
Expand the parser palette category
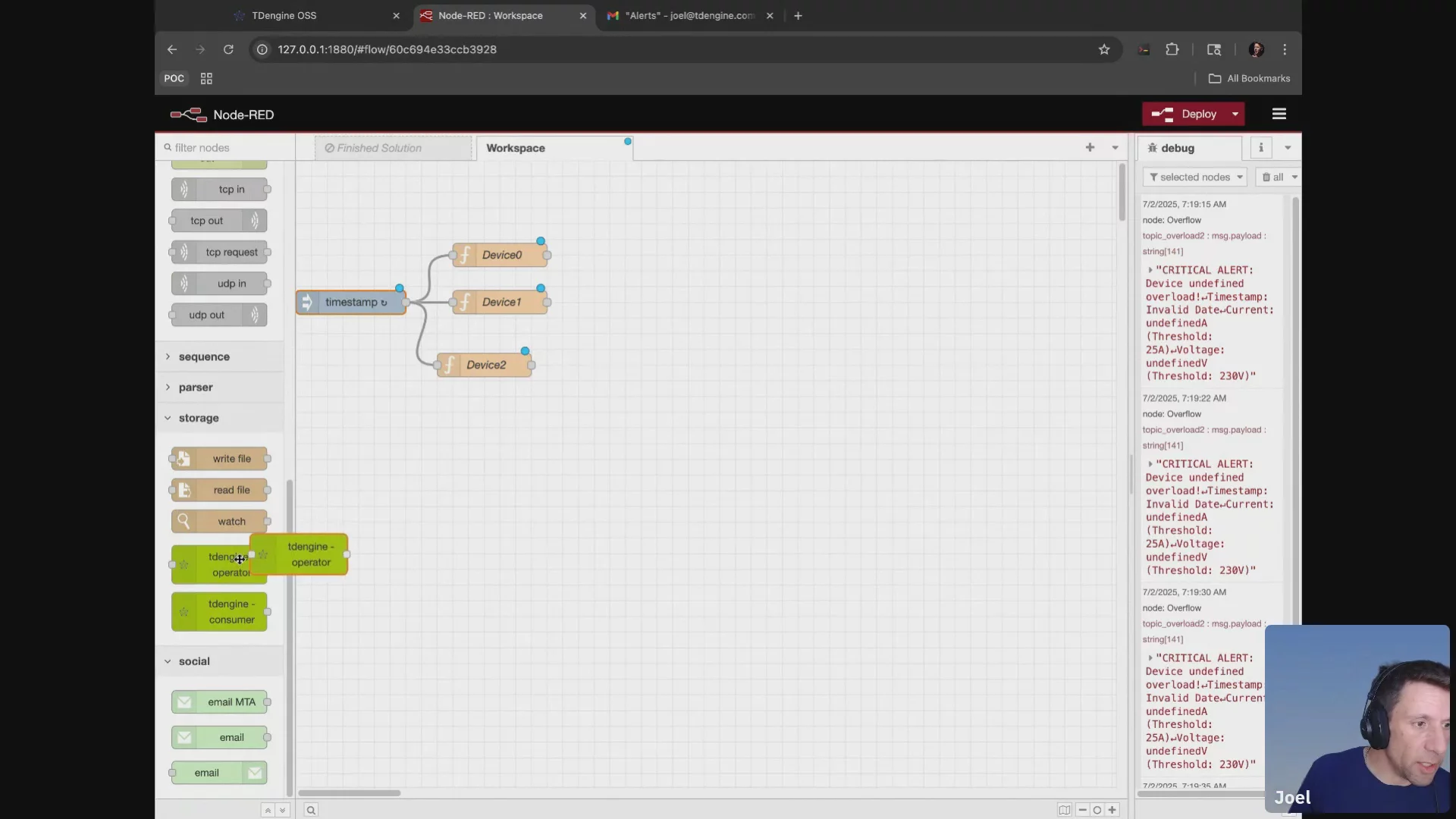(x=220, y=388)
